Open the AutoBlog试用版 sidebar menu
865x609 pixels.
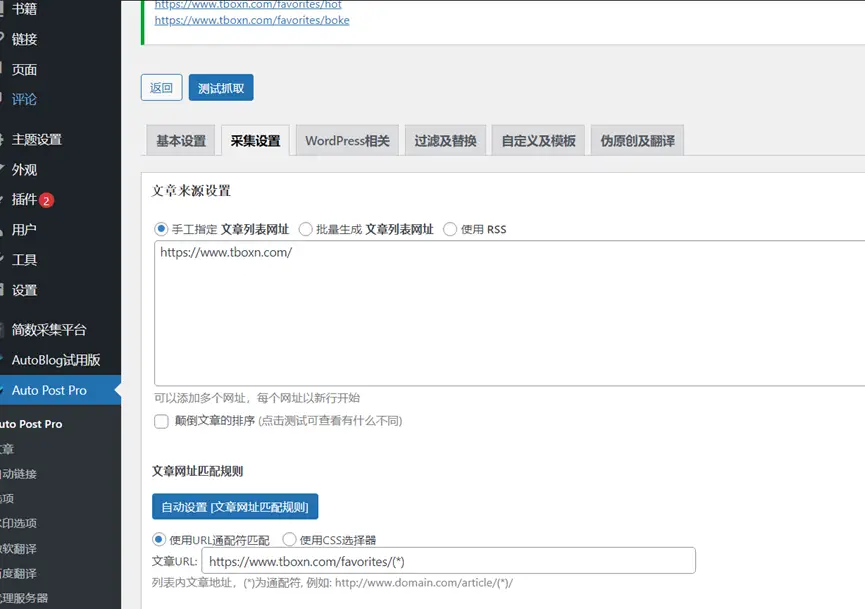click(x=56, y=360)
